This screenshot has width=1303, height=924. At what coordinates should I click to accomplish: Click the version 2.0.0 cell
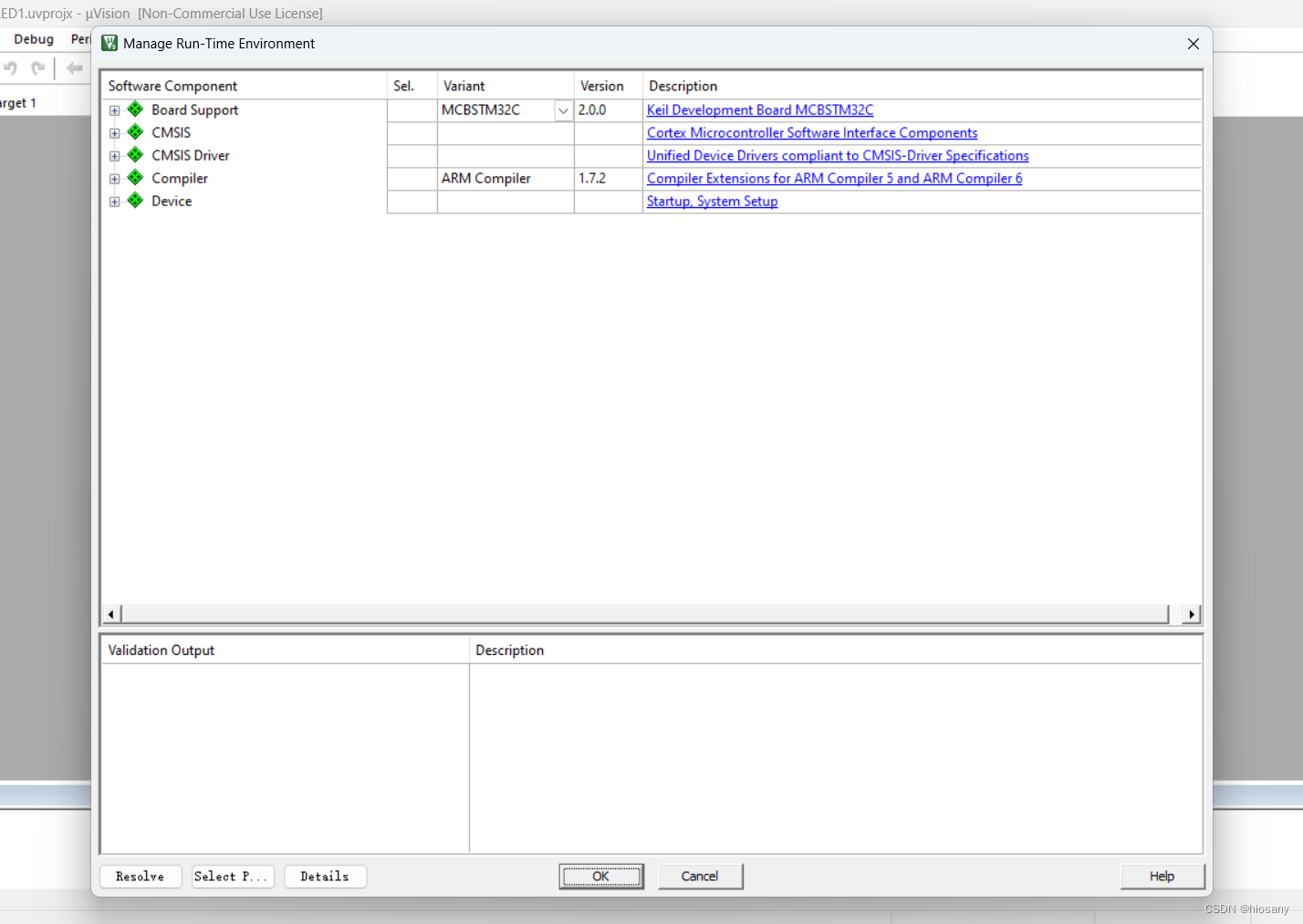tap(609, 110)
